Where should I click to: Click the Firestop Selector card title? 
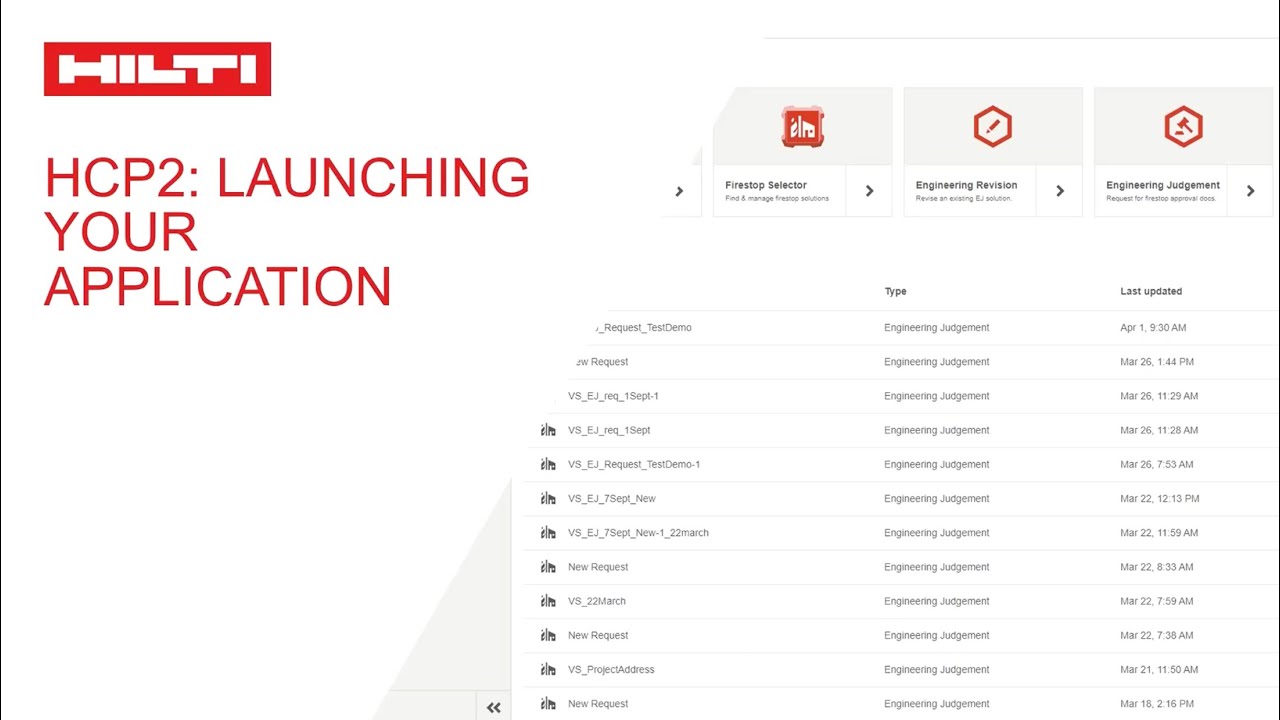(x=765, y=185)
